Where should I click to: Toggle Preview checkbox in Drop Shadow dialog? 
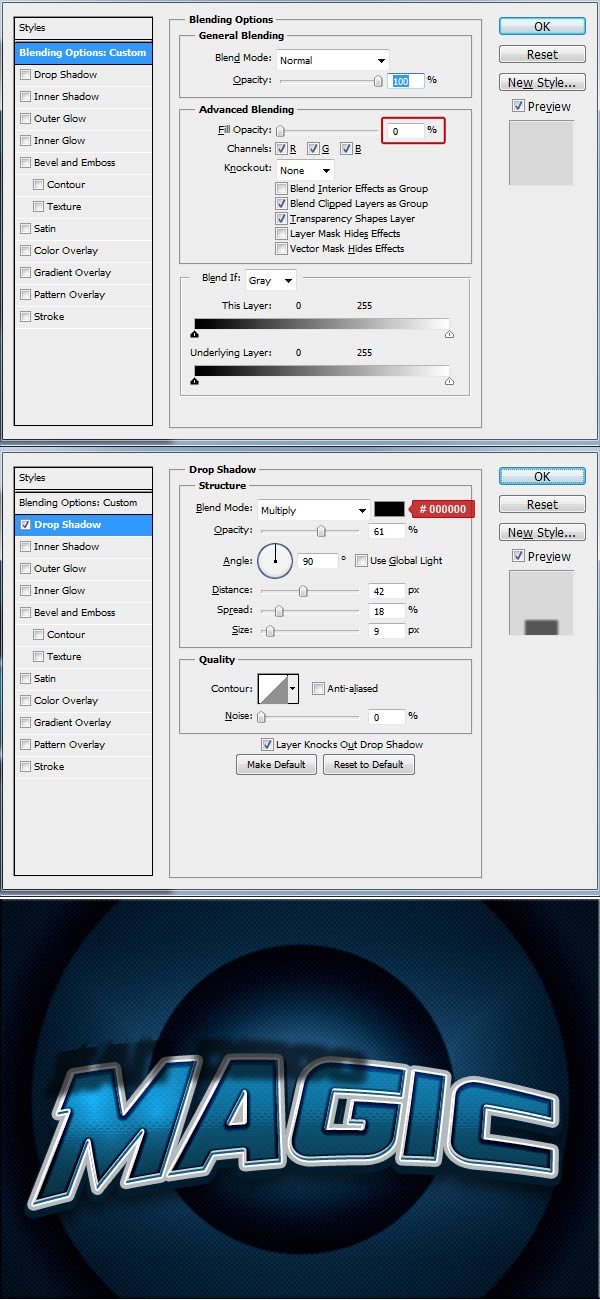(x=517, y=556)
